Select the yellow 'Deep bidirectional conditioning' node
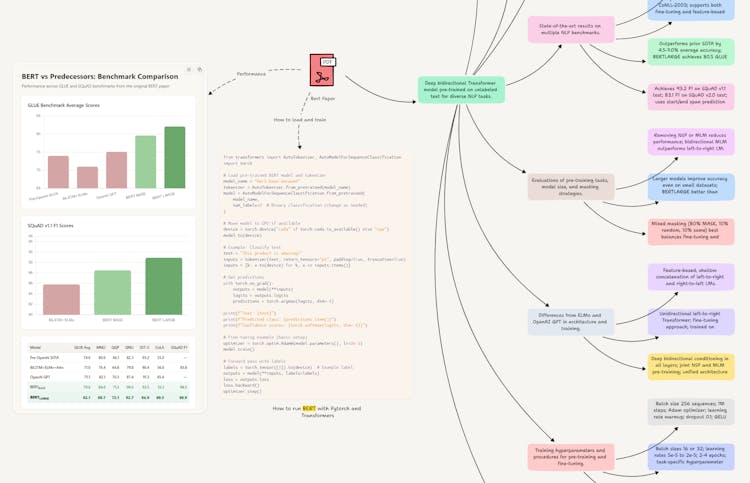Image resolution: width=750 pixels, height=483 pixels. click(691, 366)
